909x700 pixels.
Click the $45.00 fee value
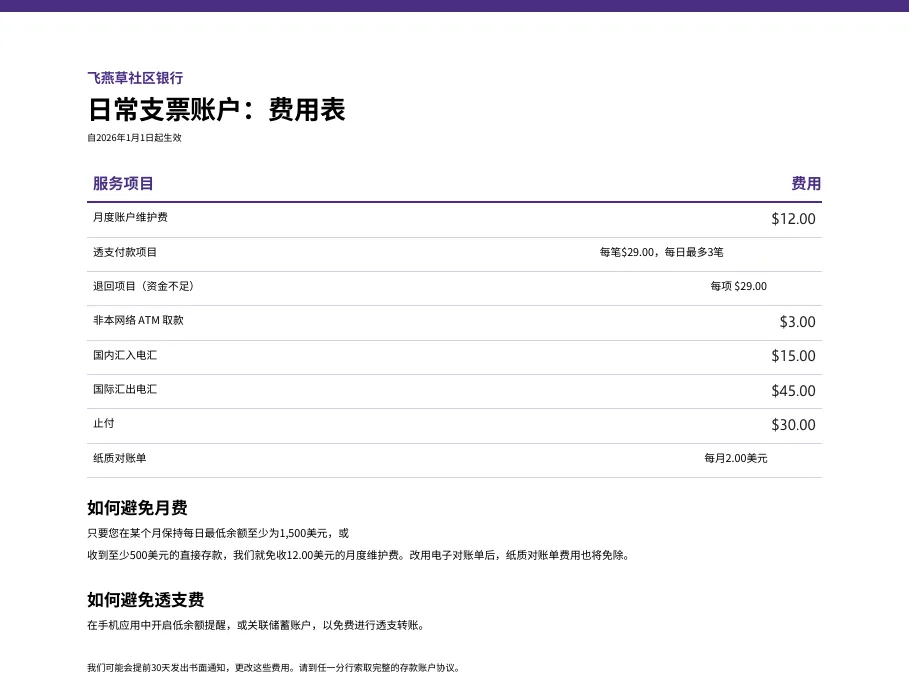click(793, 391)
